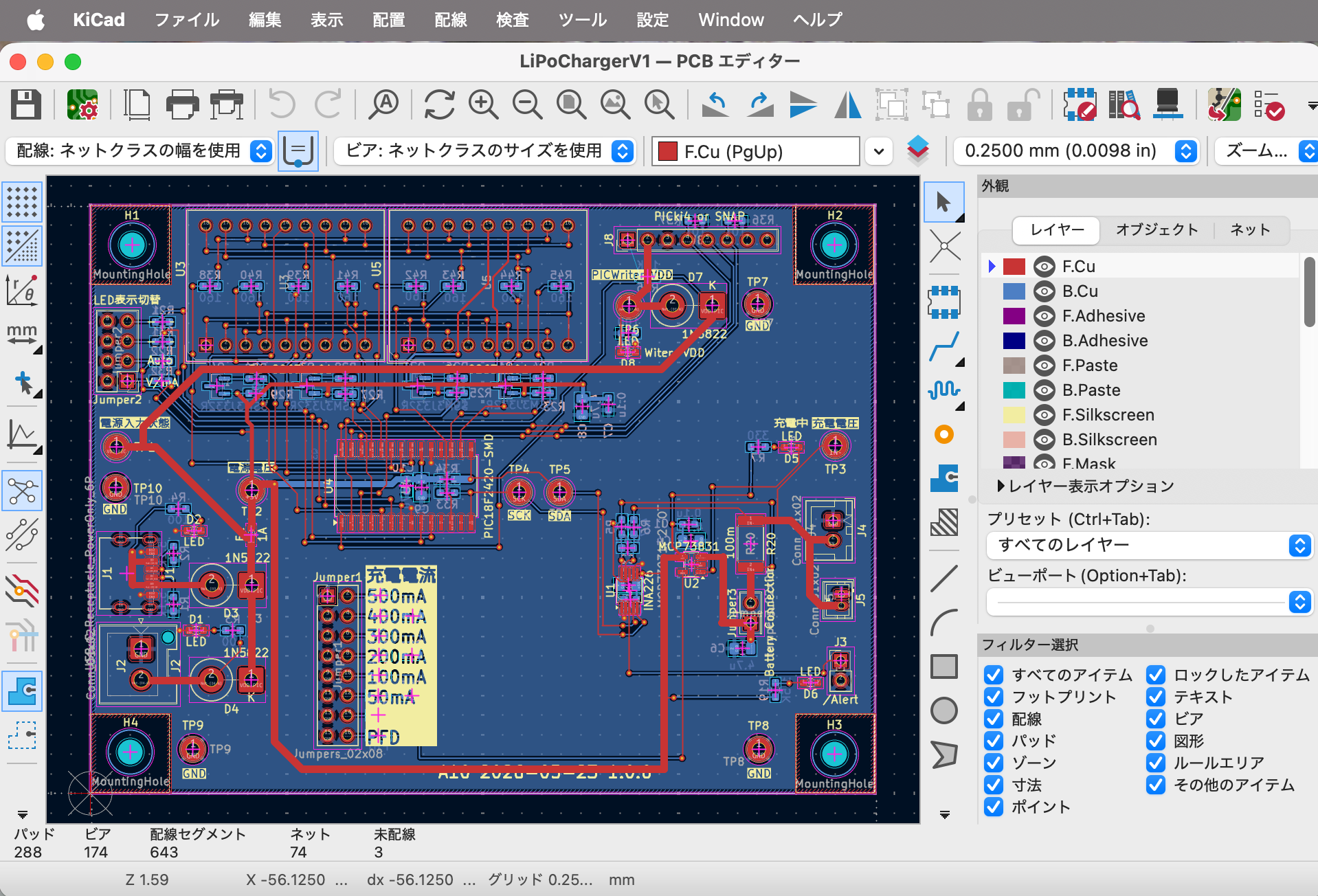Expand レイヤー表示オプション section
Viewport: 1318px width, 896px height.
coord(1085,486)
